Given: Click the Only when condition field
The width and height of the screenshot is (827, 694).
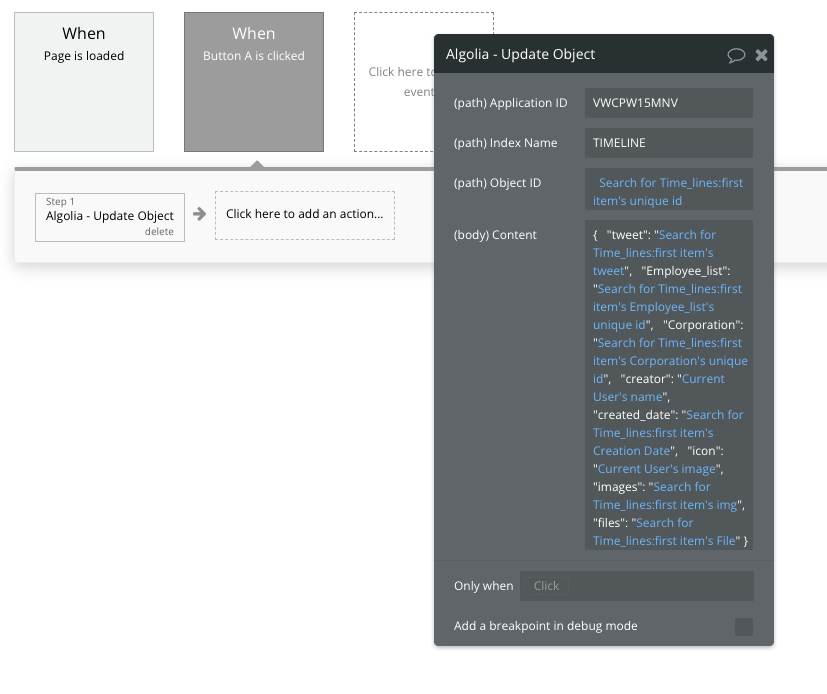Looking at the screenshot, I should [x=636, y=586].
